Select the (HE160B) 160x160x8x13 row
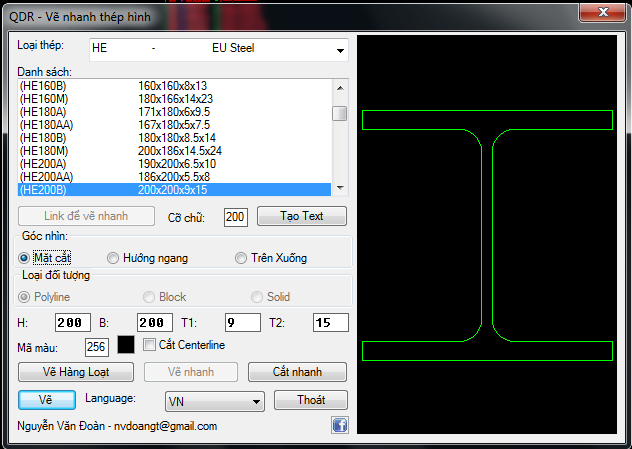This screenshot has height=449, width=632. (x=175, y=86)
